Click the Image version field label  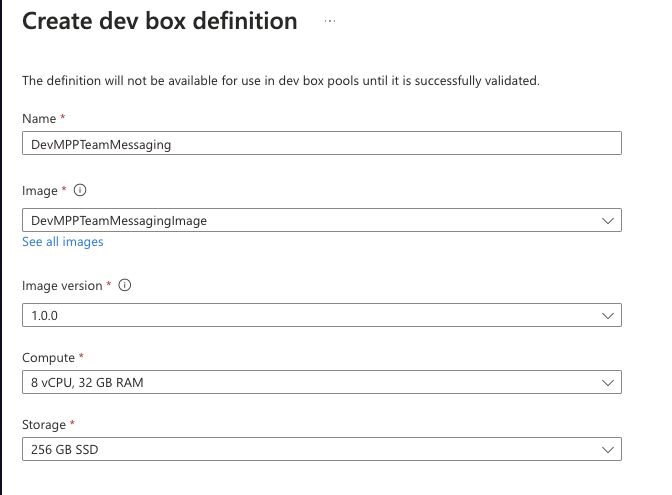62,285
